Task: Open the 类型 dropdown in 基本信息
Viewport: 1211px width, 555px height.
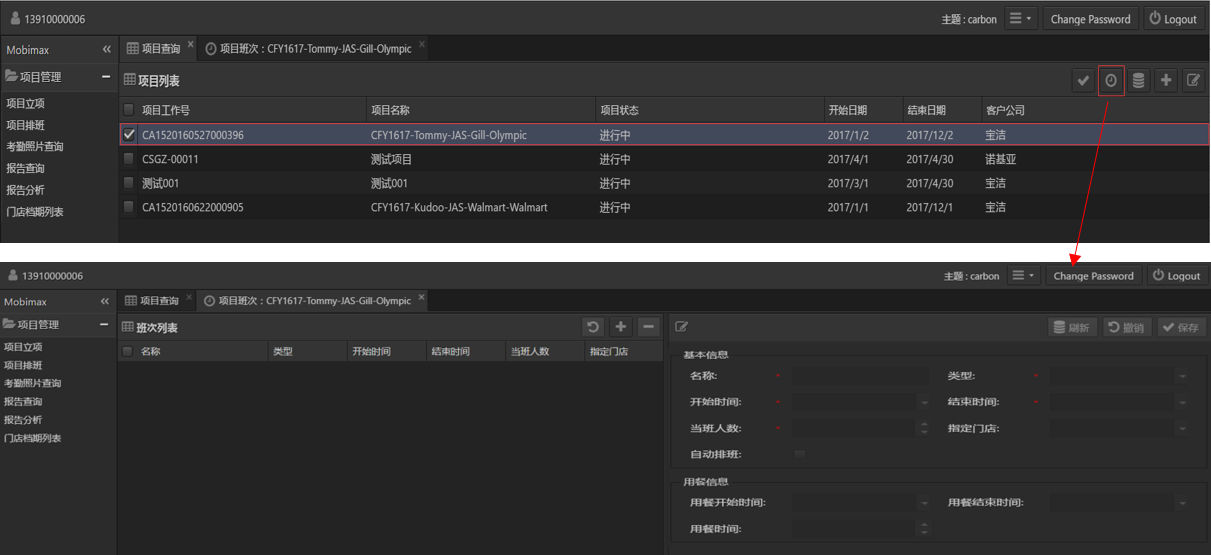Action: pos(1183,376)
